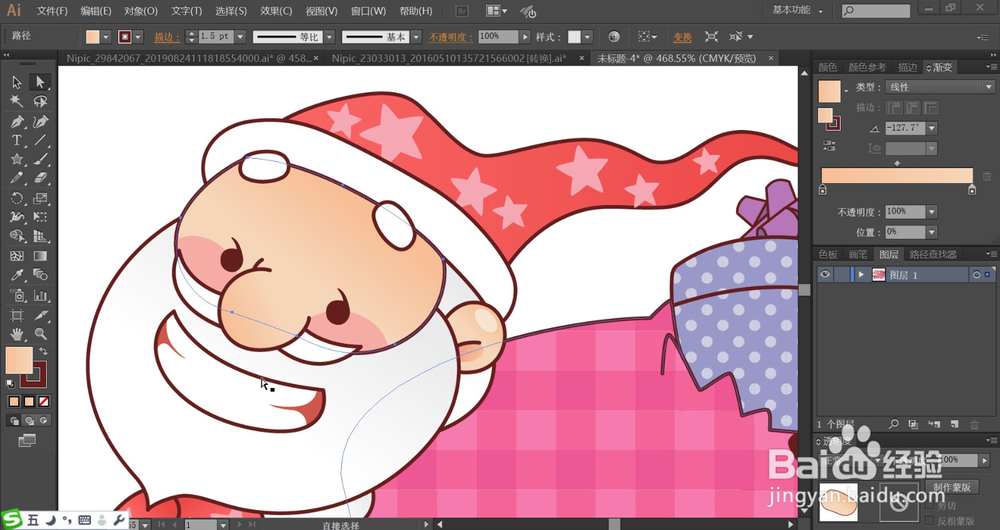Select the Lasso tool

click(40, 101)
